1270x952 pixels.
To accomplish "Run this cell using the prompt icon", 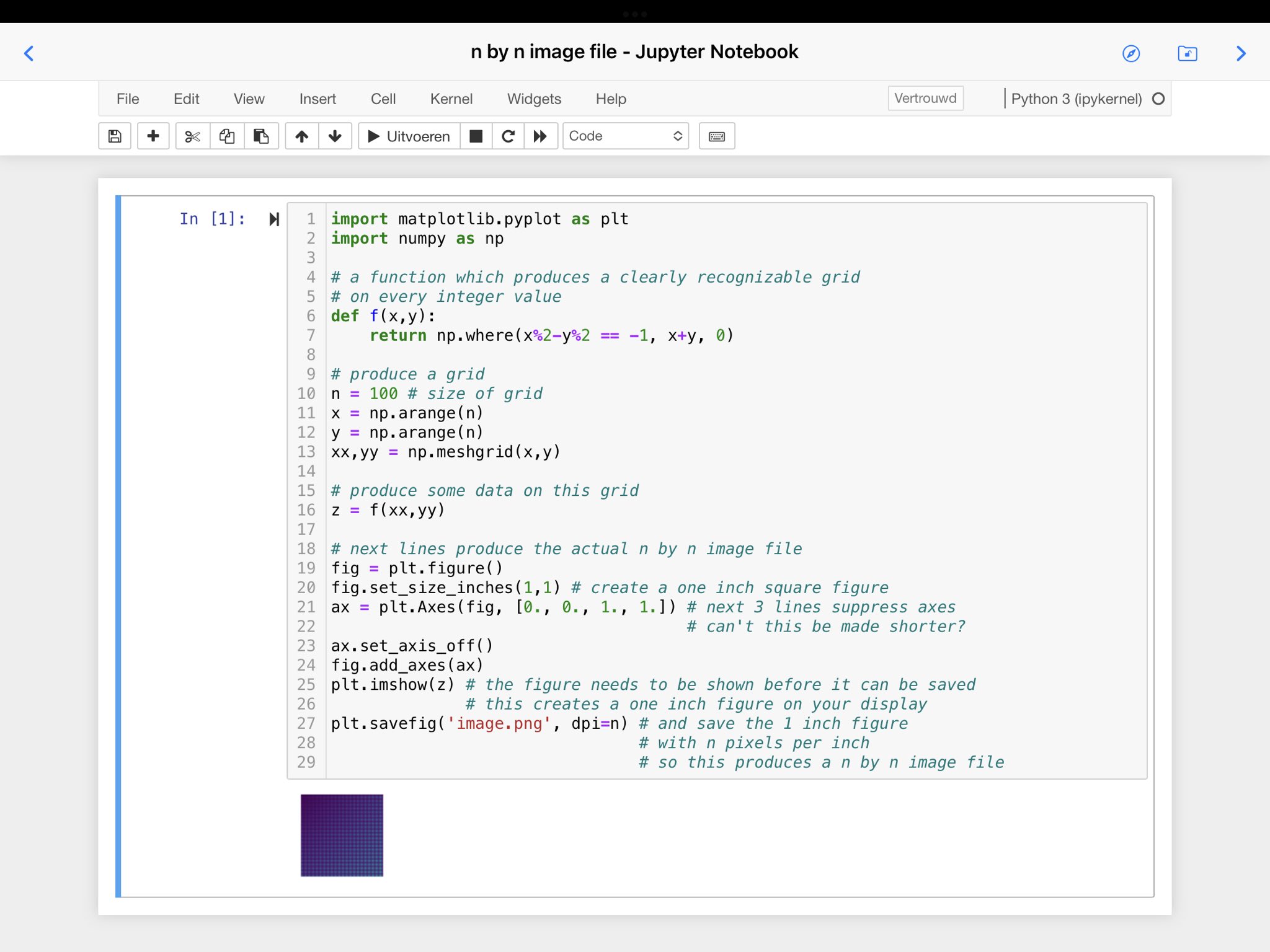I will (x=274, y=219).
